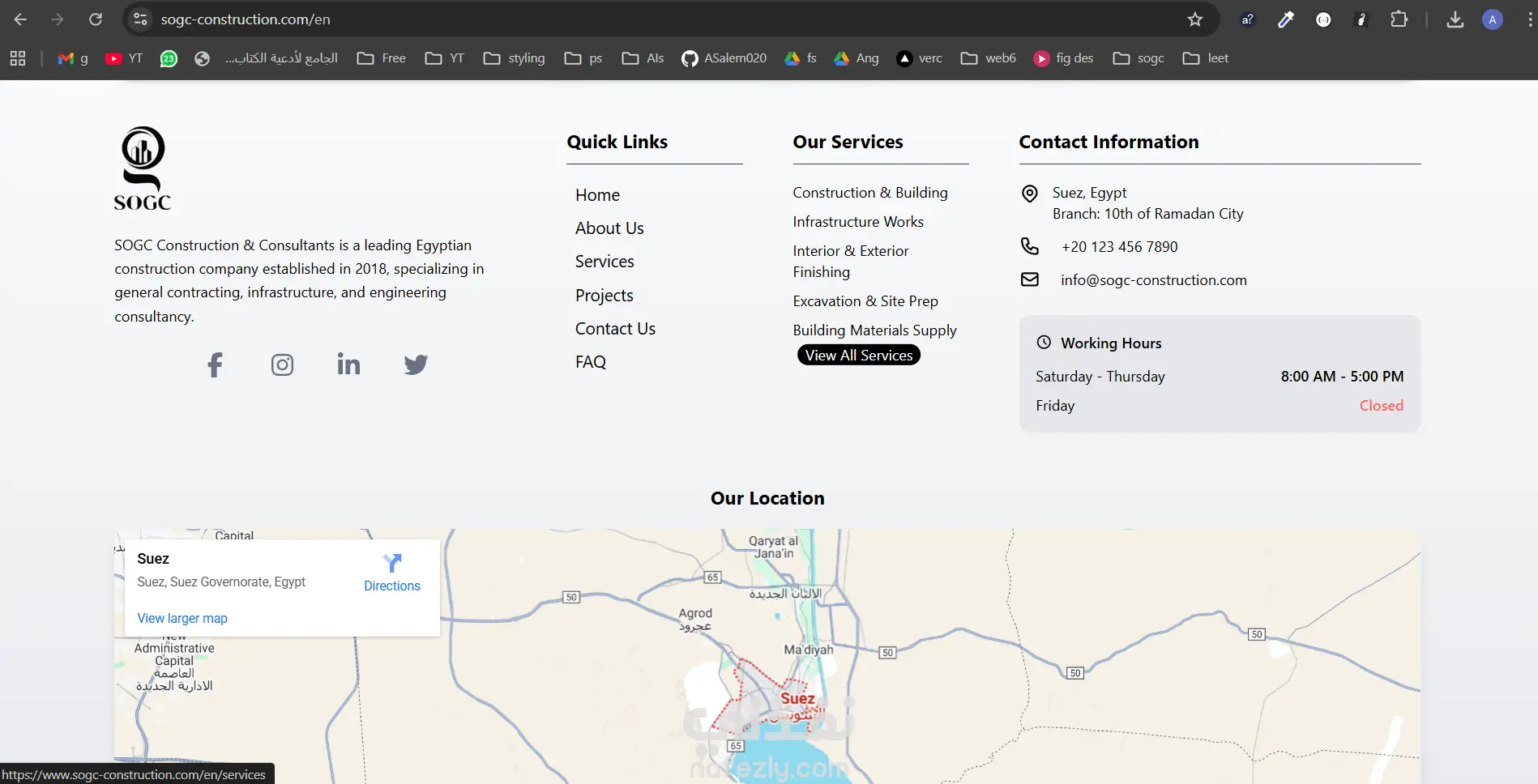Open the SOGC Instagram icon
Viewport: 1538px width, 784px height.
282,364
